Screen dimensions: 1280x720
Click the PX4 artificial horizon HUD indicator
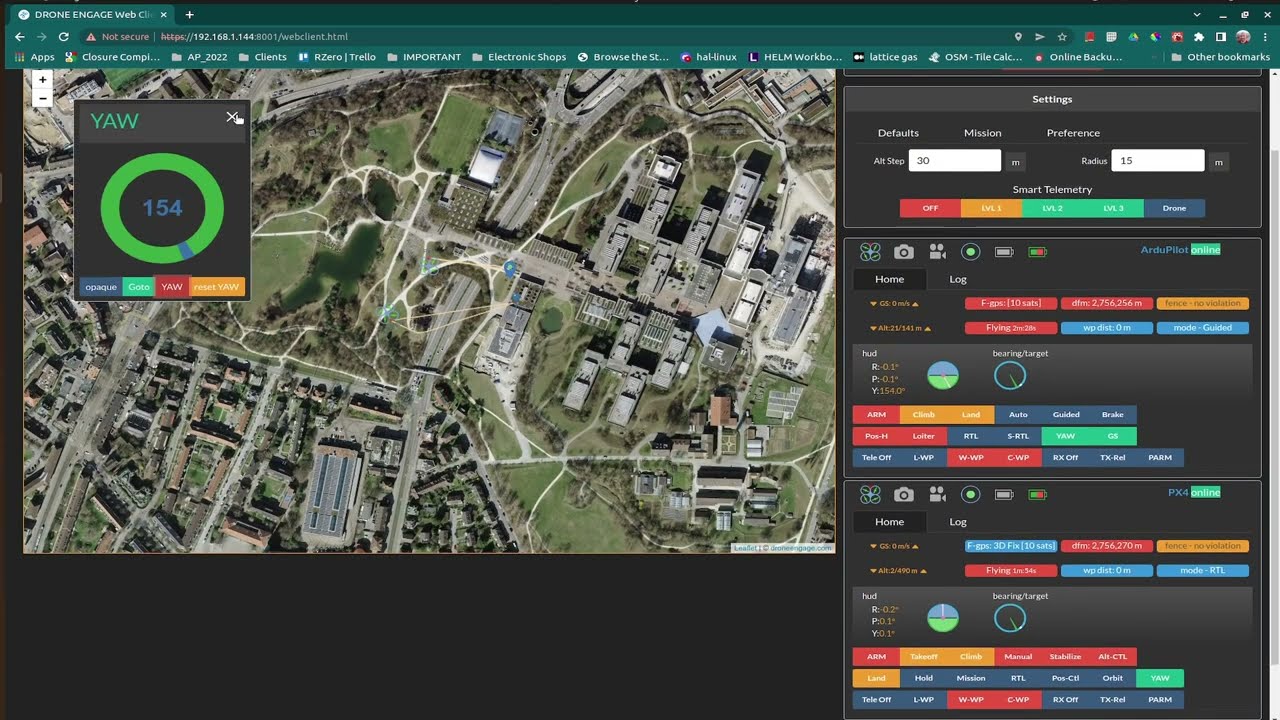[943, 618]
